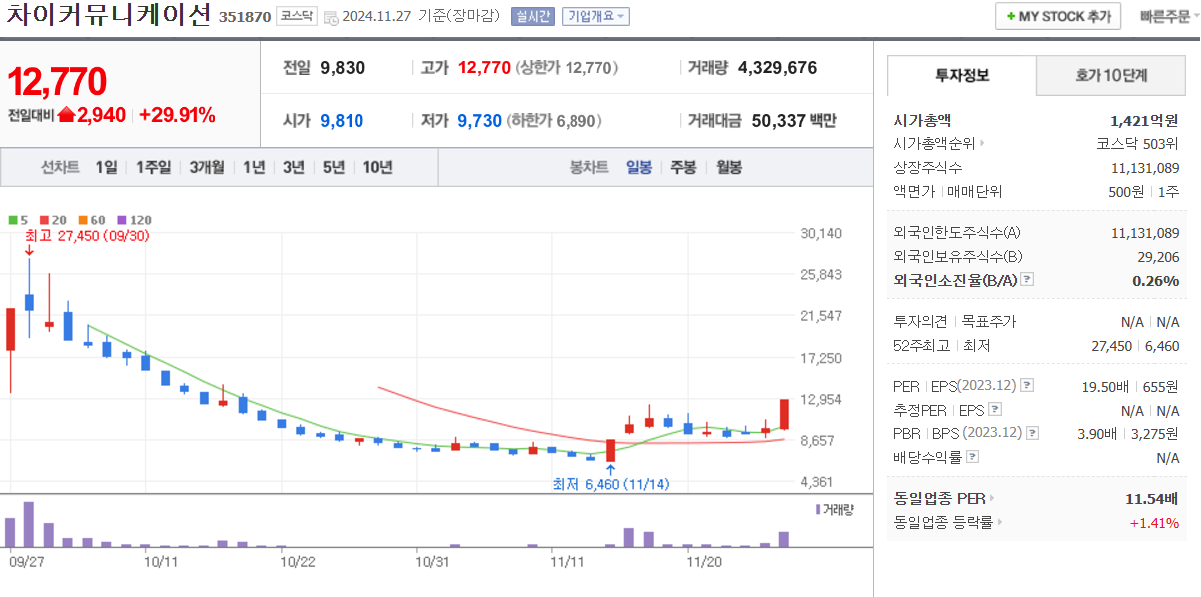Select 1주일 line chart period

(153, 167)
